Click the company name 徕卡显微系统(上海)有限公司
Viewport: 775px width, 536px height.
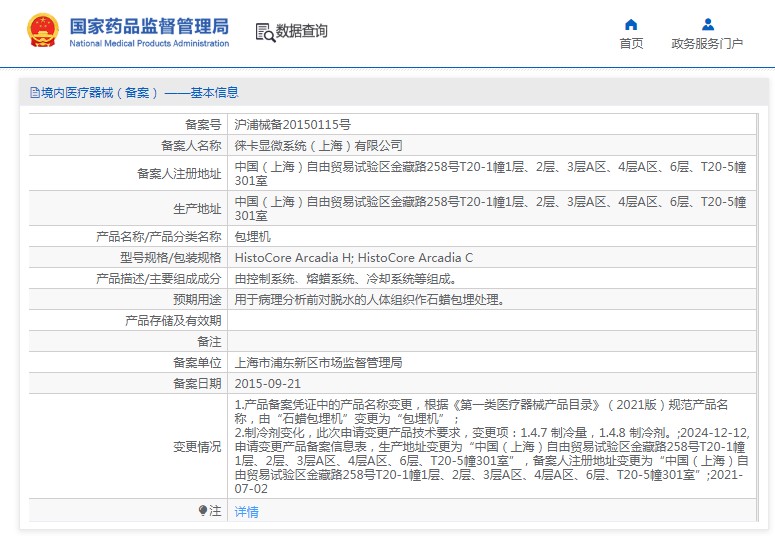pyautogui.click(x=318, y=146)
